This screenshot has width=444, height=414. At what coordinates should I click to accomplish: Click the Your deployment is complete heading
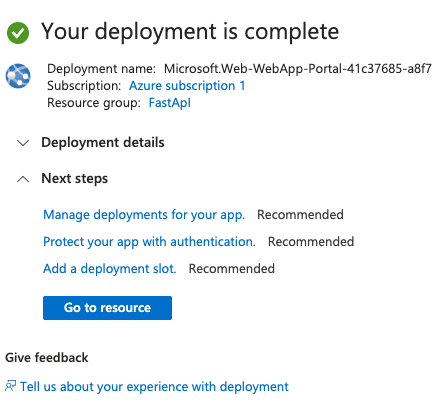[x=190, y=32]
